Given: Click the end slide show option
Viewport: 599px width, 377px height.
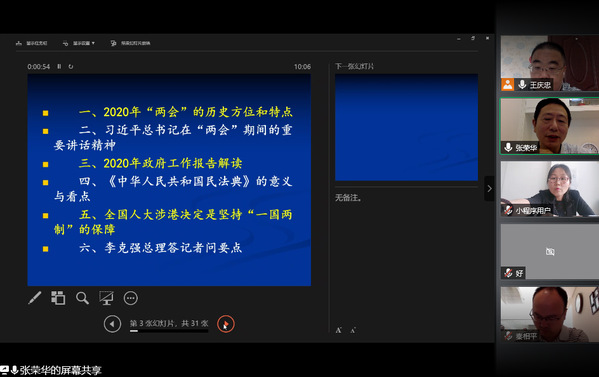Looking at the screenshot, I should point(130,43).
